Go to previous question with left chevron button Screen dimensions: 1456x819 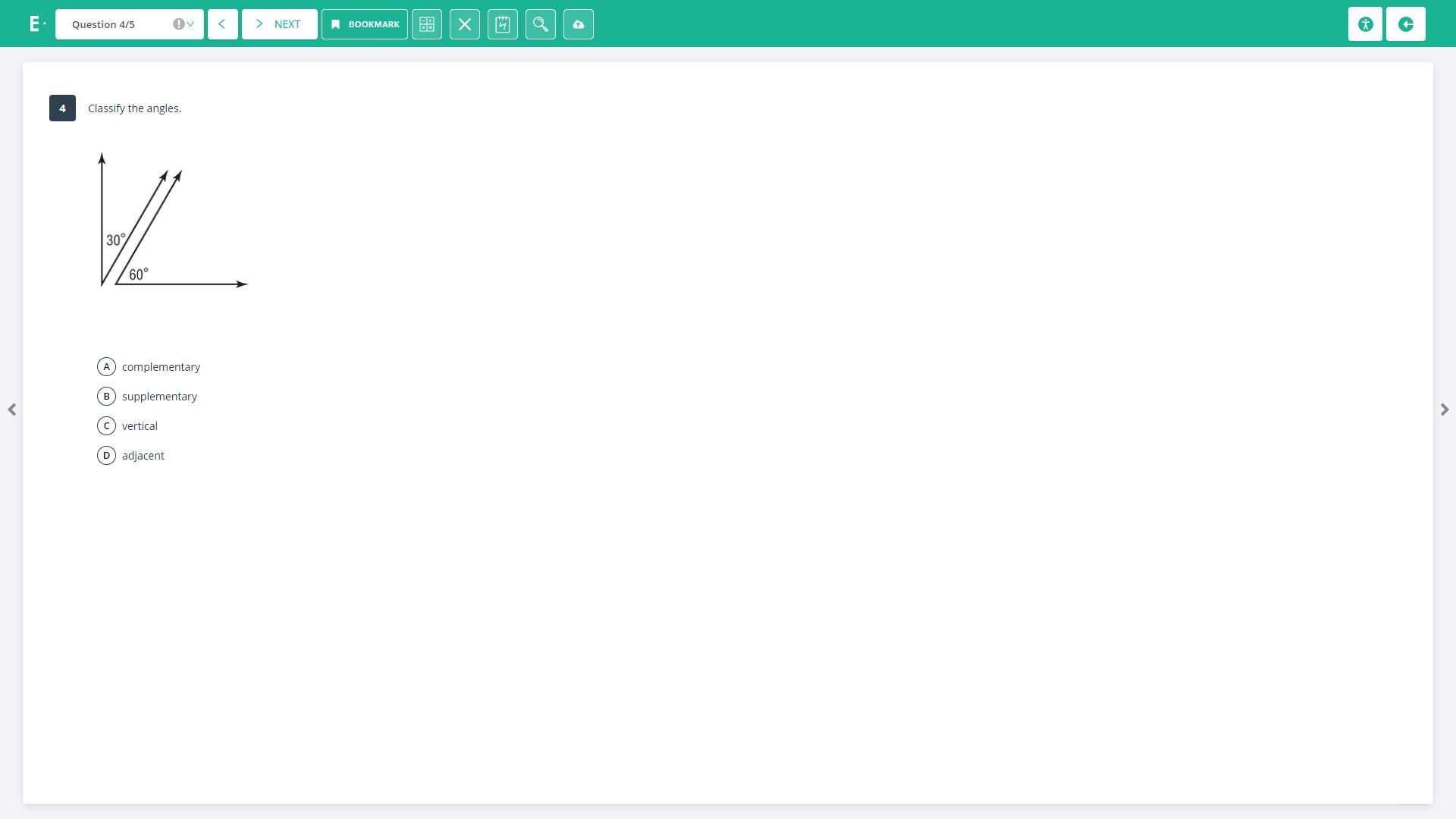click(x=222, y=24)
